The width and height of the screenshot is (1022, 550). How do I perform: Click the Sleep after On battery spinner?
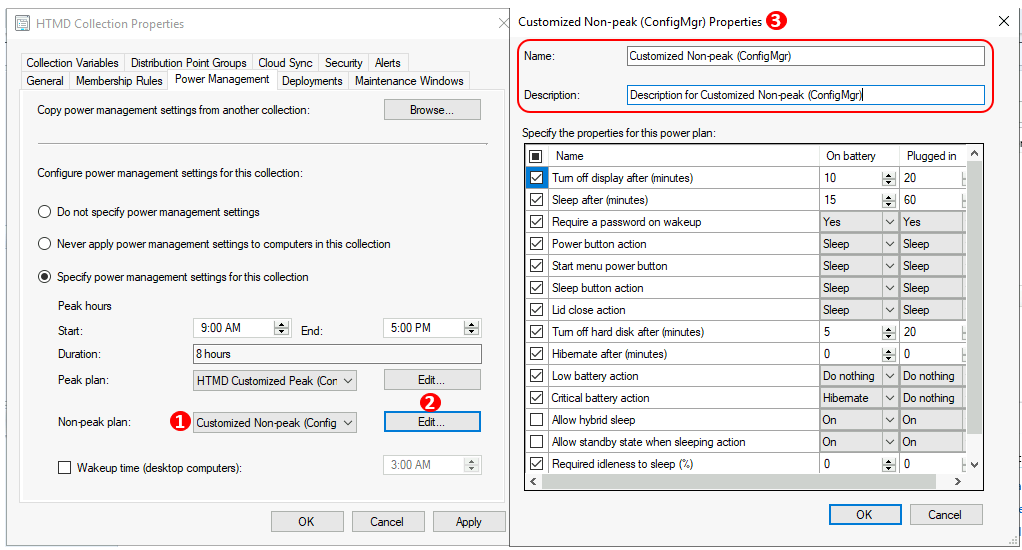[x=888, y=200]
